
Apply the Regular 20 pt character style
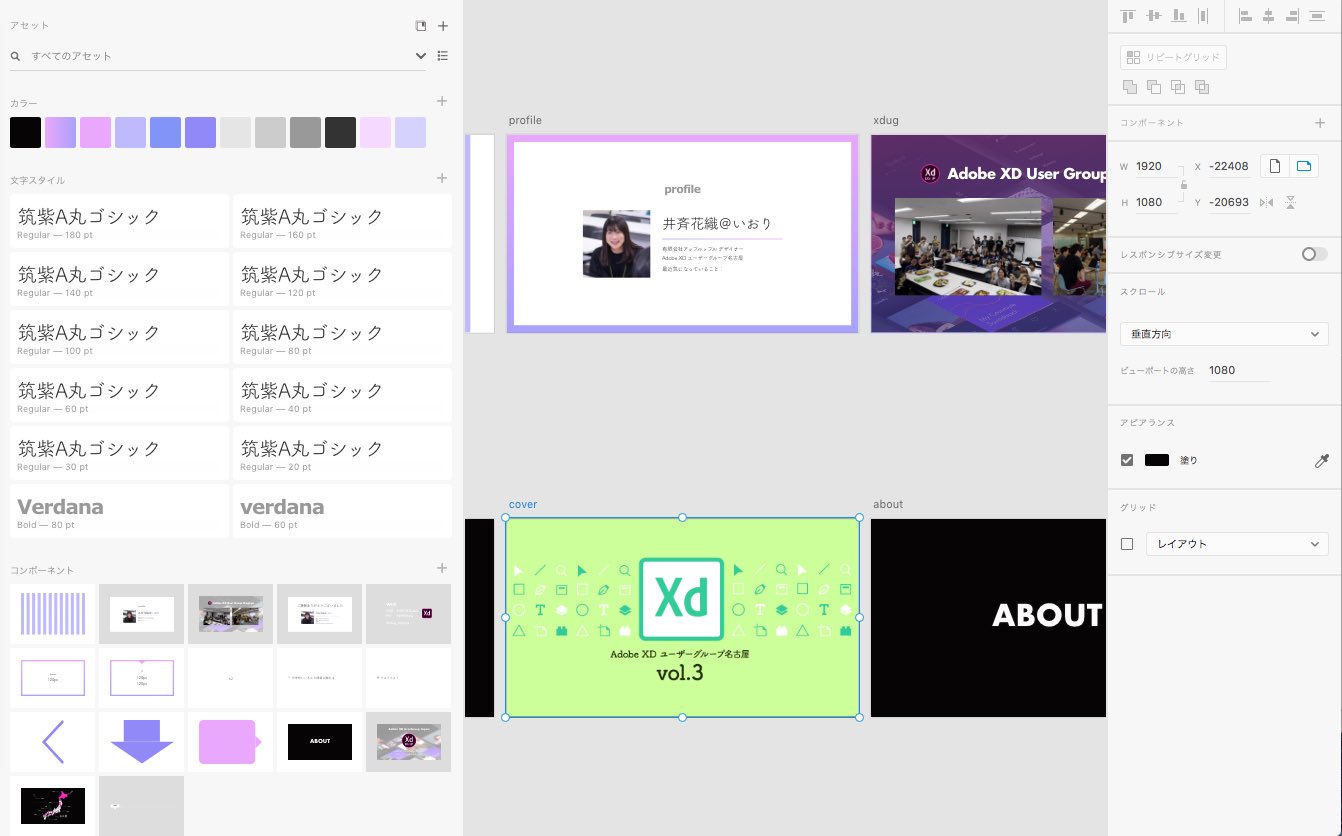[x=342, y=454]
